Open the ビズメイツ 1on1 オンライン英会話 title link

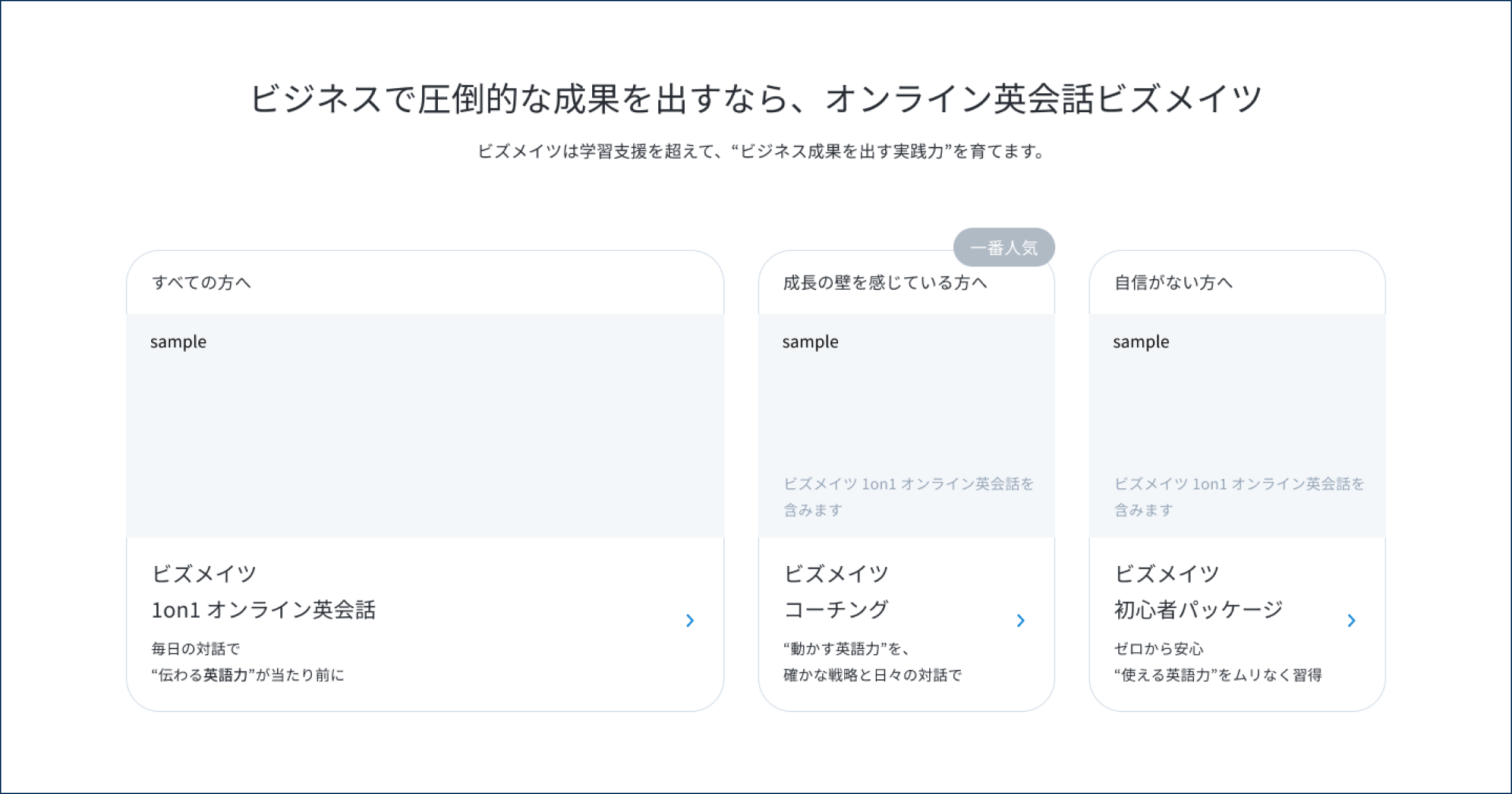coord(264,592)
